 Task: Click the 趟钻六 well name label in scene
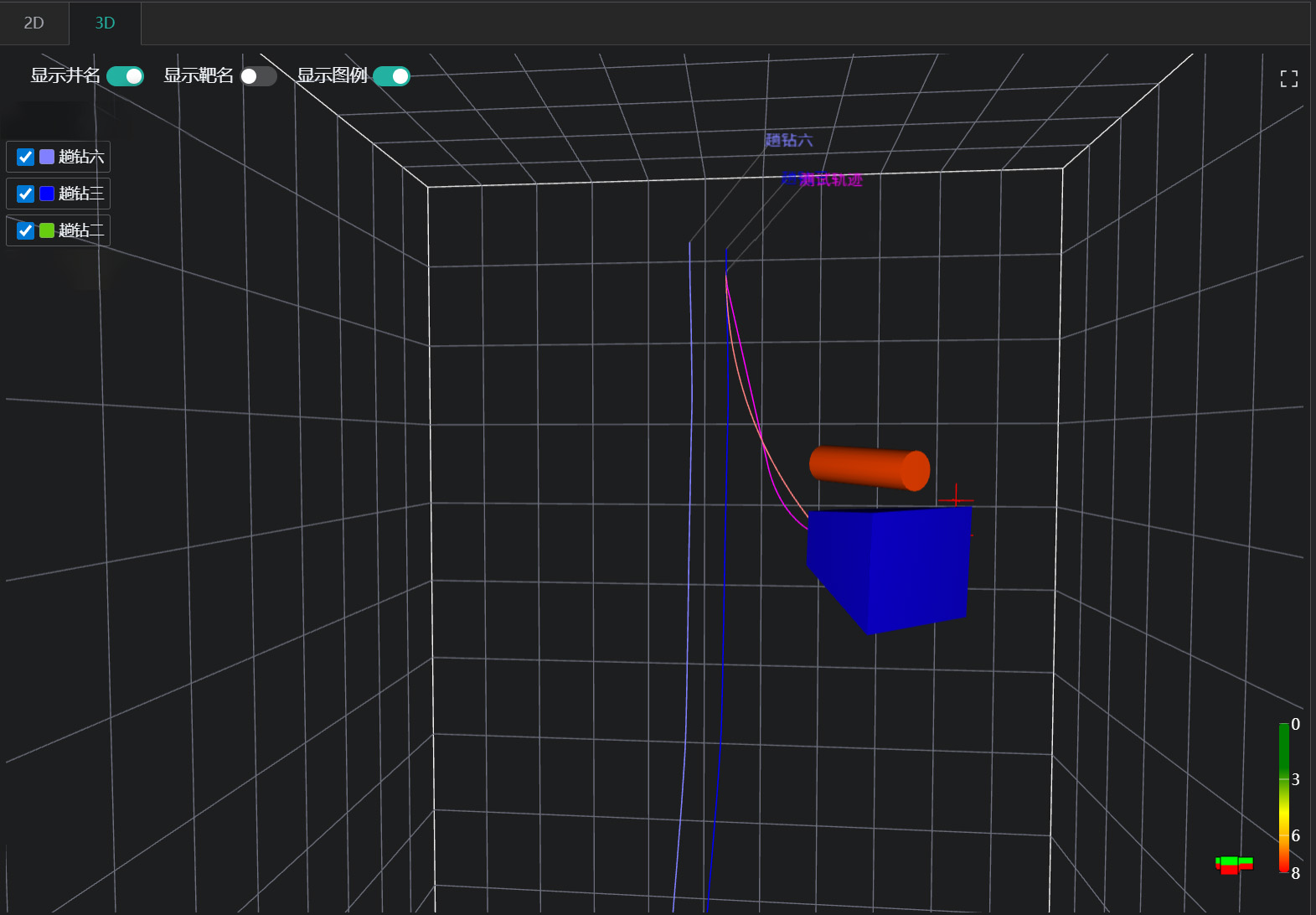[788, 140]
